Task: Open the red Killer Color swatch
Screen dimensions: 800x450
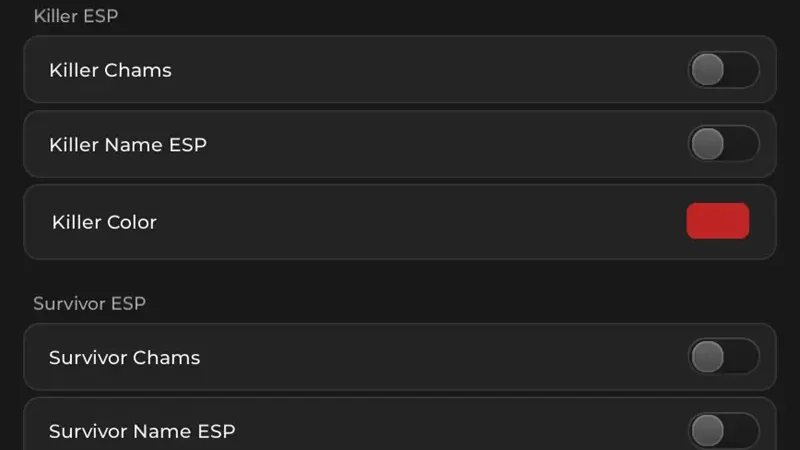Action: (718, 221)
